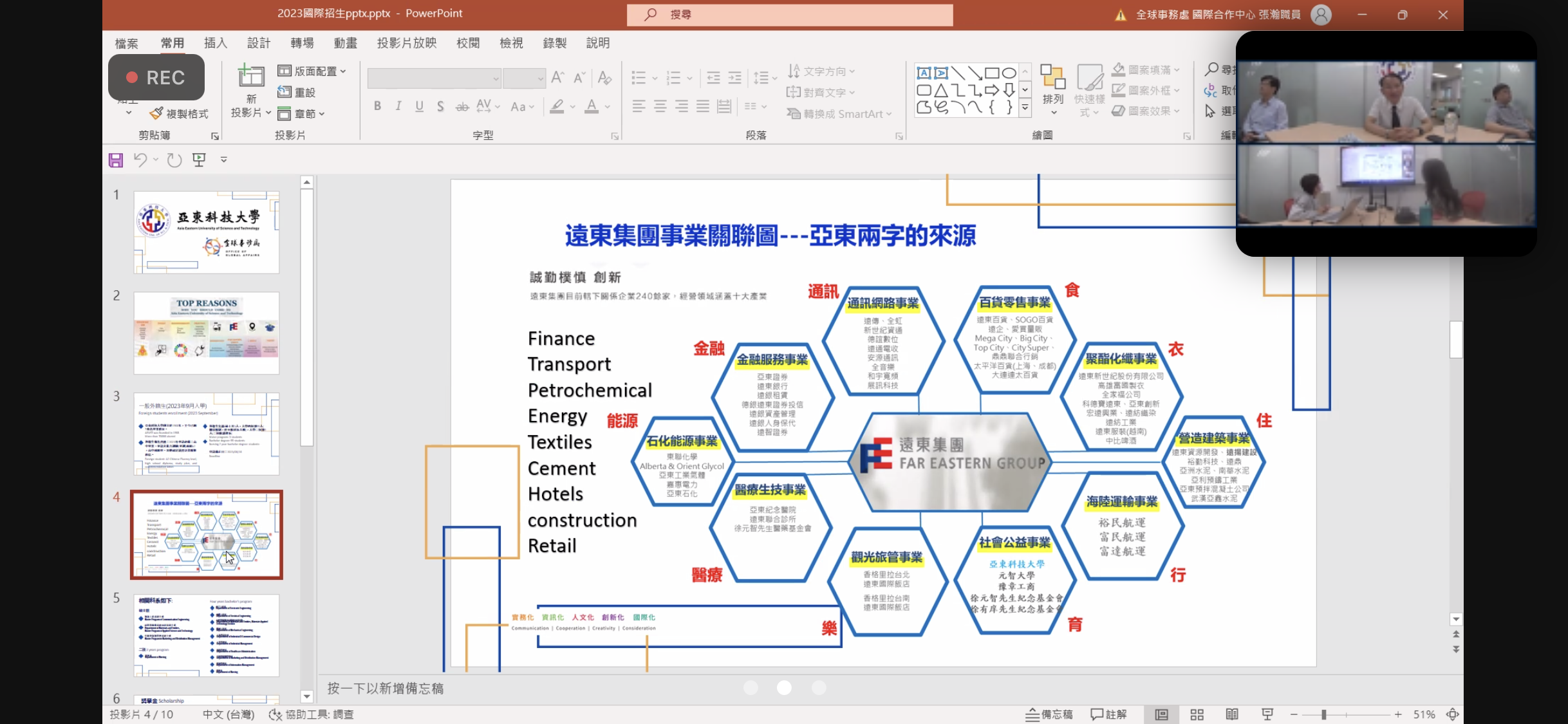Open Convert to SmartArt dropdown
The height and width of the screenshot is (724, 1568).
pyautogui.click(x=839, y=114)
